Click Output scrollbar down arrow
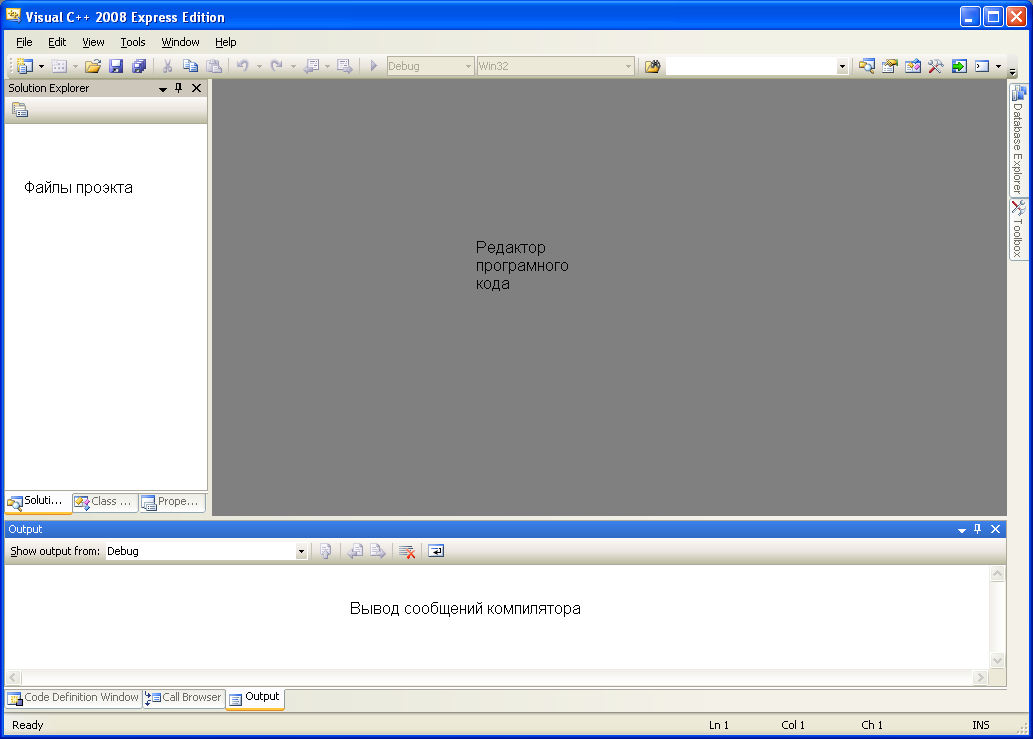 [x=997, y=660]
